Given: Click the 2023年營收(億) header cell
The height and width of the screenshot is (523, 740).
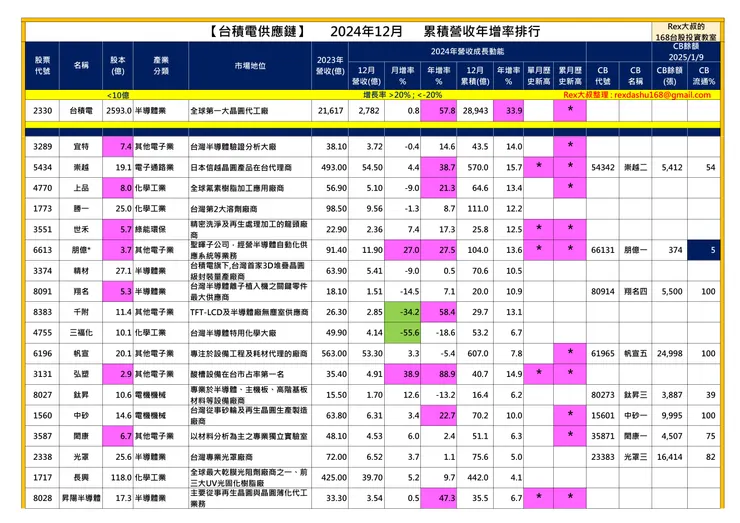Looking at the screenshot, I should pos(330,66).
